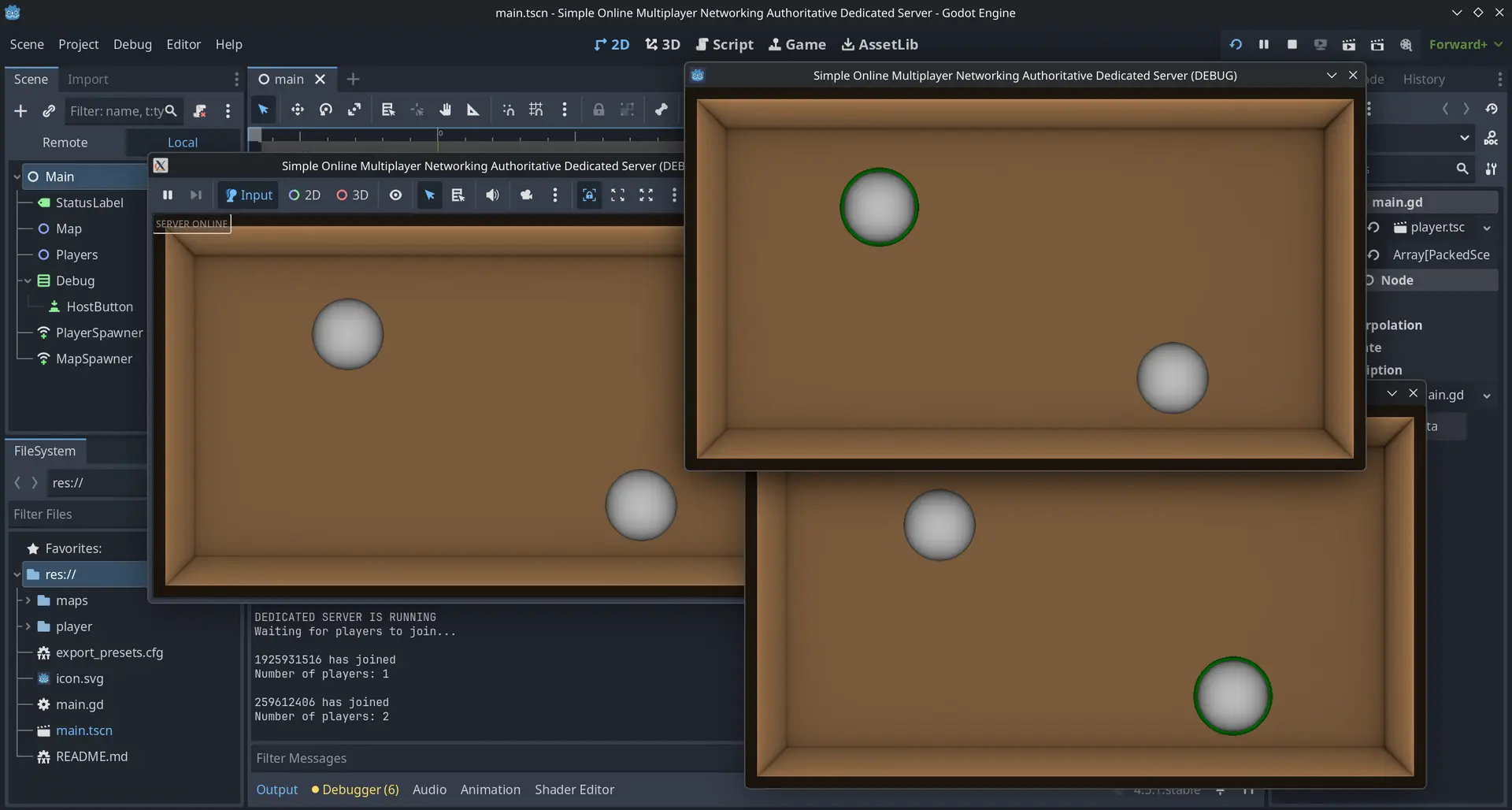Select the Move Mode tool icon
Viewport: 1512px width, 810px height.
click(297, 110)
